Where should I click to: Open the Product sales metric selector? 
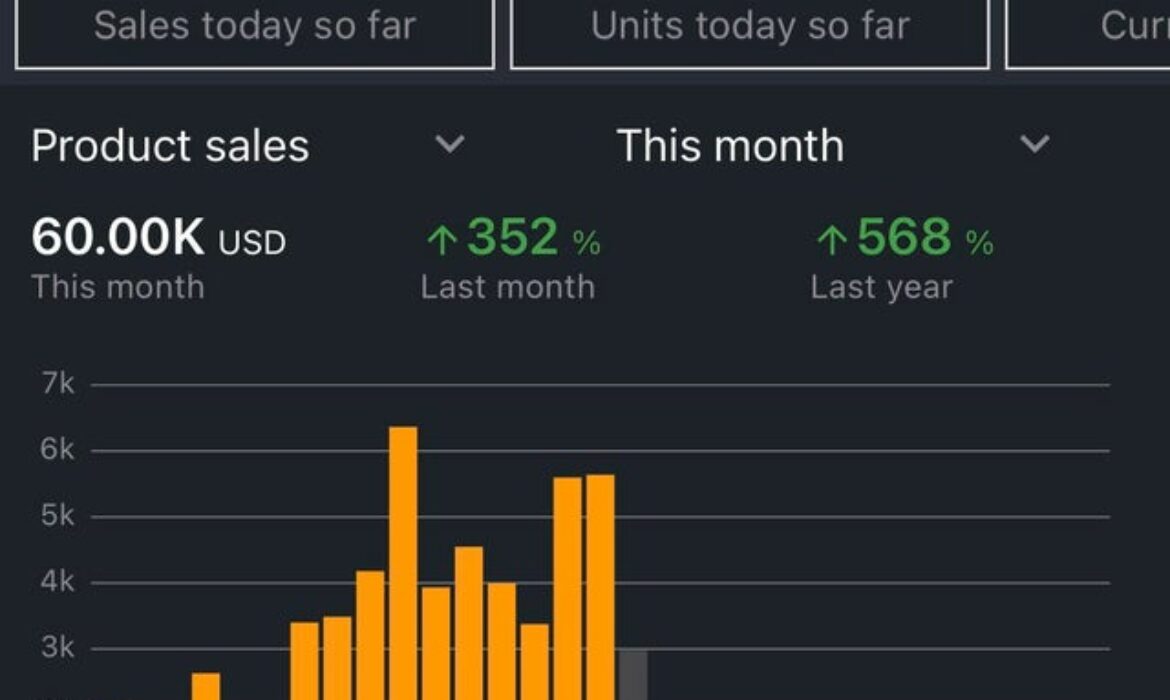coord(170,146)
